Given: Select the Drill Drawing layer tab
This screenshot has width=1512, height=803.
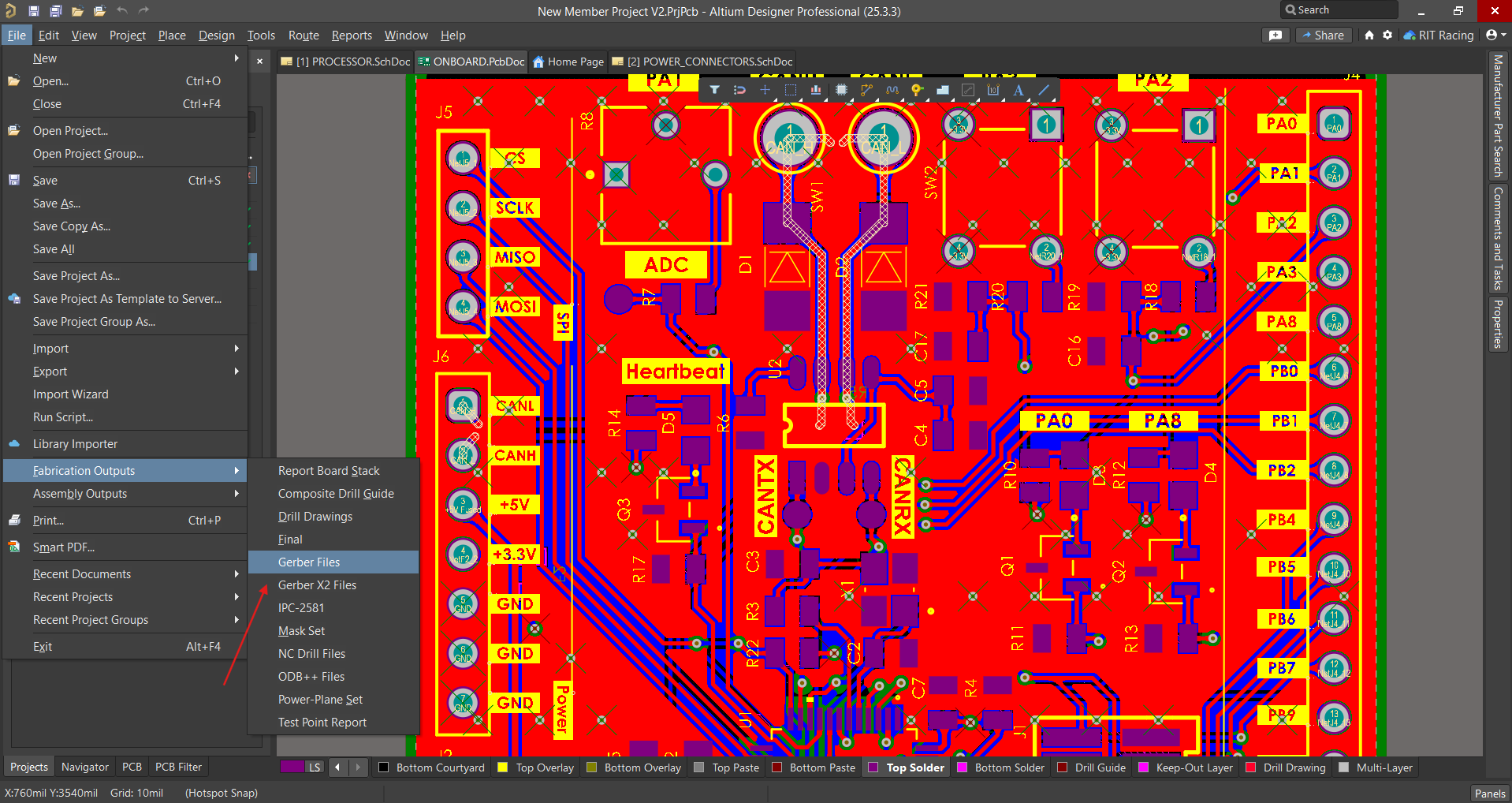Looking at the screenshot, I should 1286,768.
